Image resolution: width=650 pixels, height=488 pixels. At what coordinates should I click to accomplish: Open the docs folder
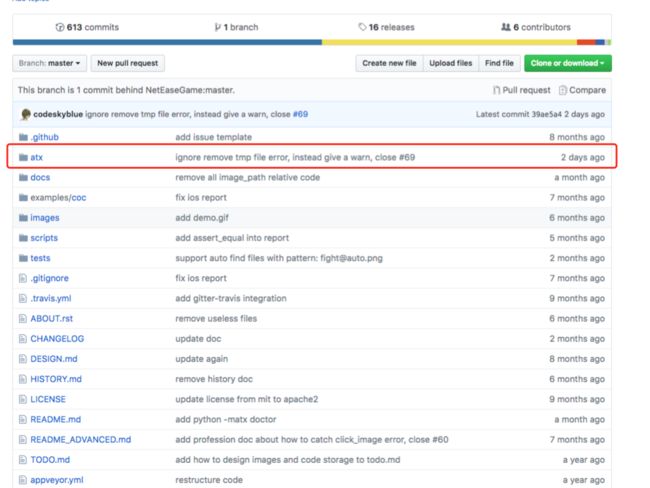[x=40, y=177]
